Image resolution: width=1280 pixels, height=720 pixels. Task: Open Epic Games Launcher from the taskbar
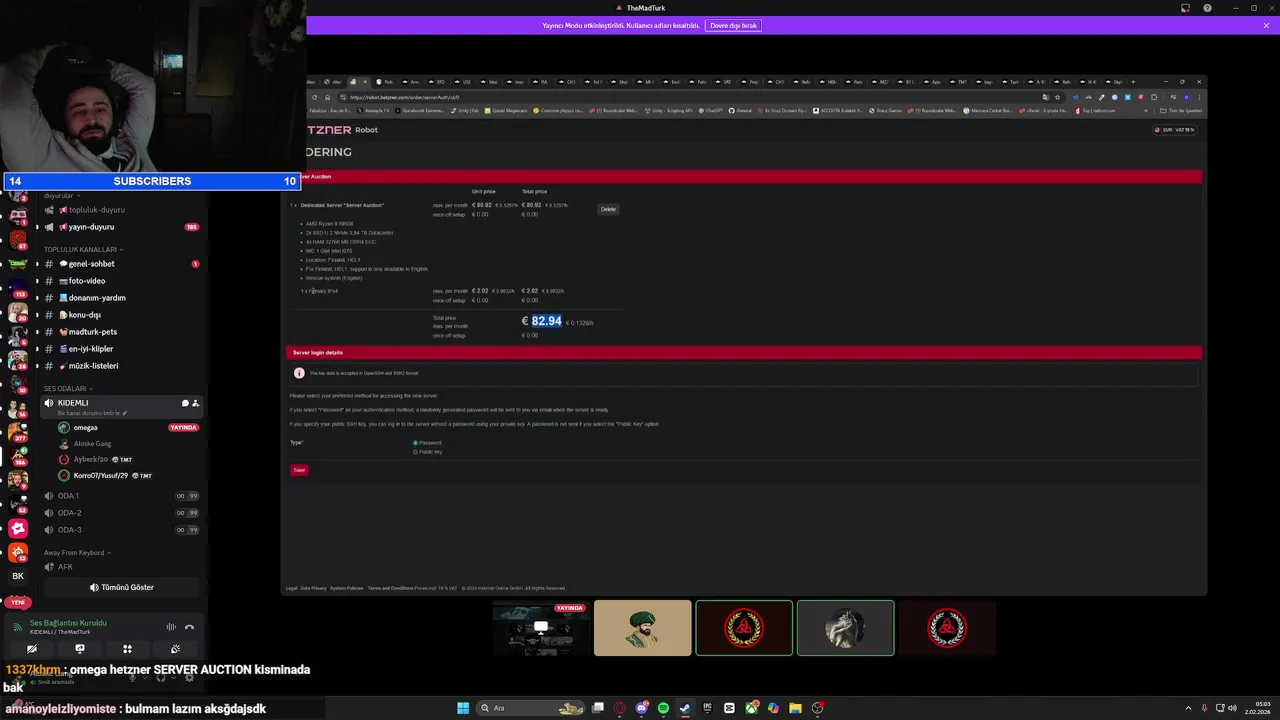click(707, 708)
